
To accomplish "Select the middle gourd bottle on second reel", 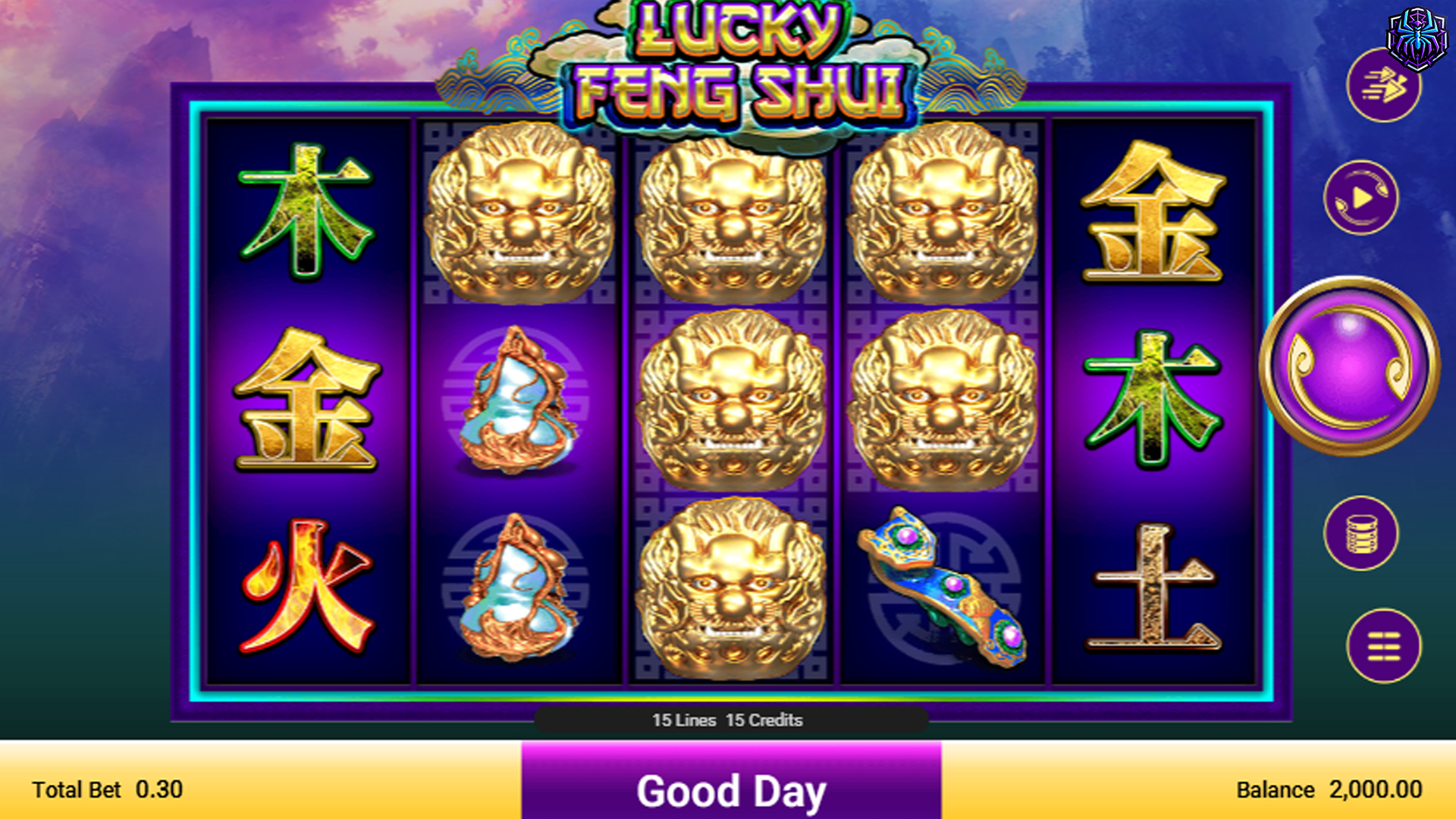I will tap(516, 400).
